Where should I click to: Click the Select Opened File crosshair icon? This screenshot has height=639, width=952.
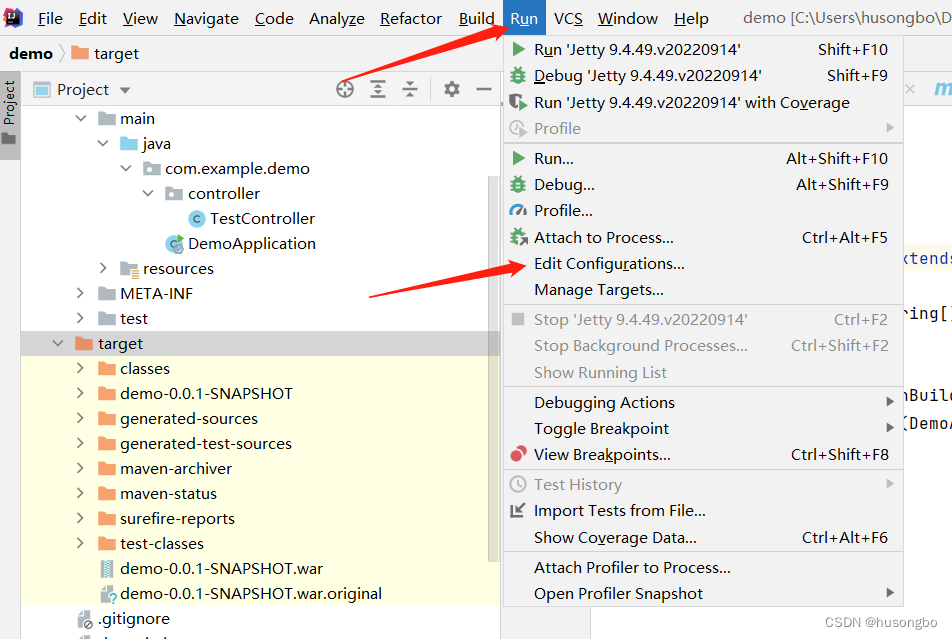(x=345, y=89)
